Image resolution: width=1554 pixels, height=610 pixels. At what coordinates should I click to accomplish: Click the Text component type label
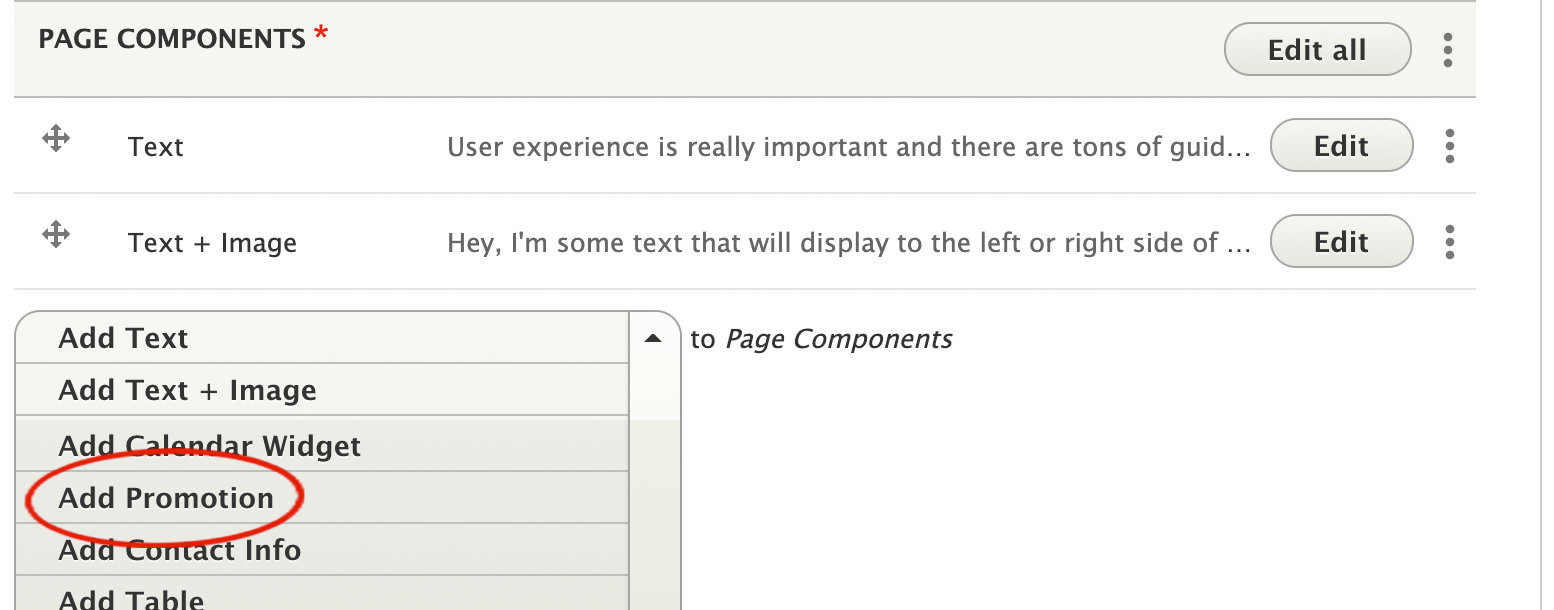[x=156, y=147]
